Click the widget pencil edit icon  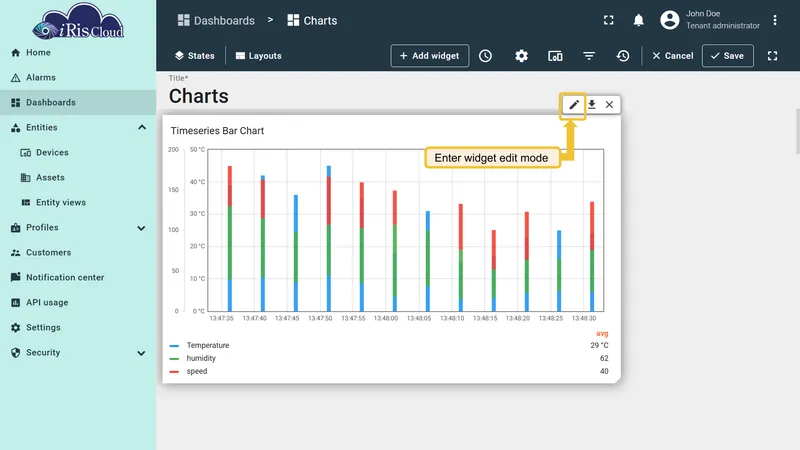(x=573, y=105)
